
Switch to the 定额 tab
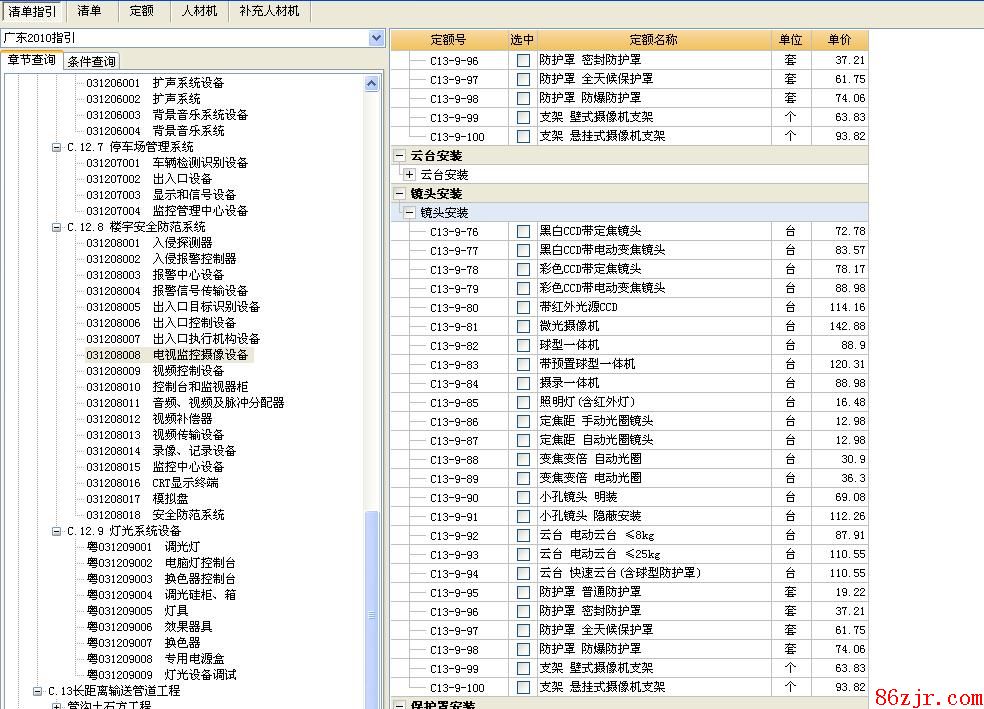coord(142,11)
